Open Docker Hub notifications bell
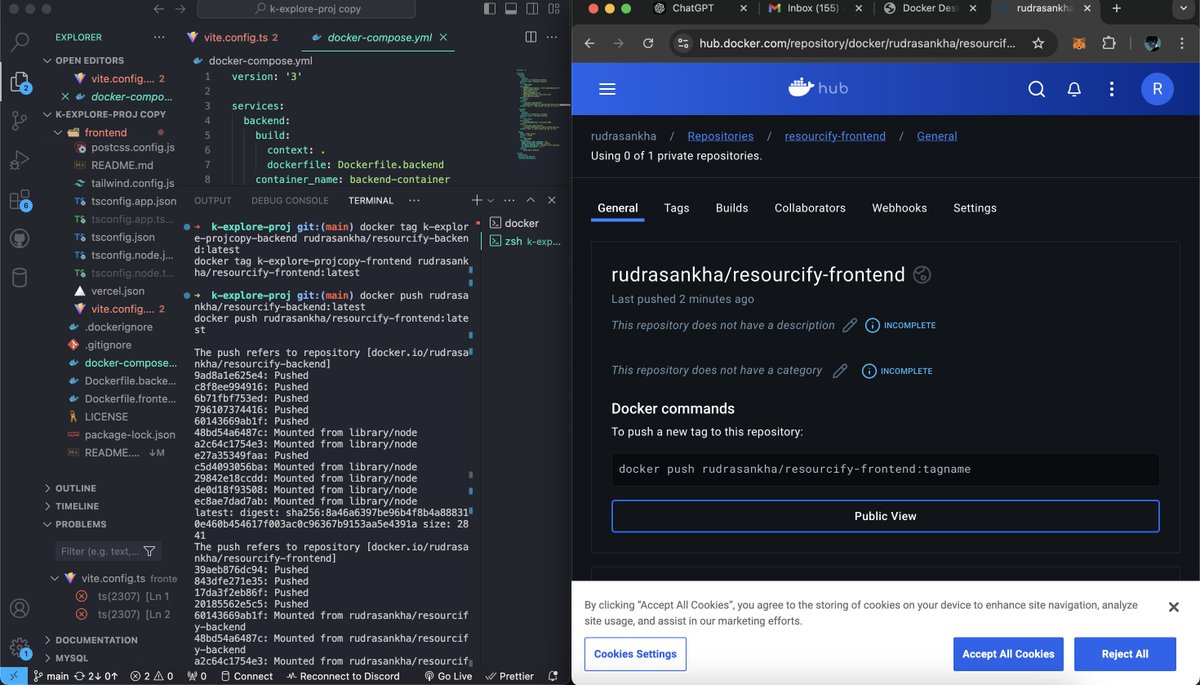The width and height of the screenshot is (1200, 685). coord(1074,89)
